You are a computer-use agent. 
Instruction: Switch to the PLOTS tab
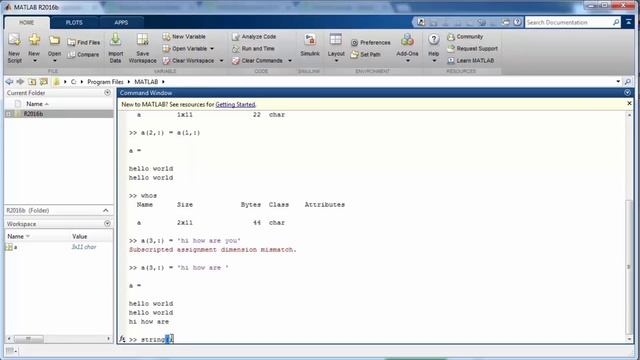74,22
